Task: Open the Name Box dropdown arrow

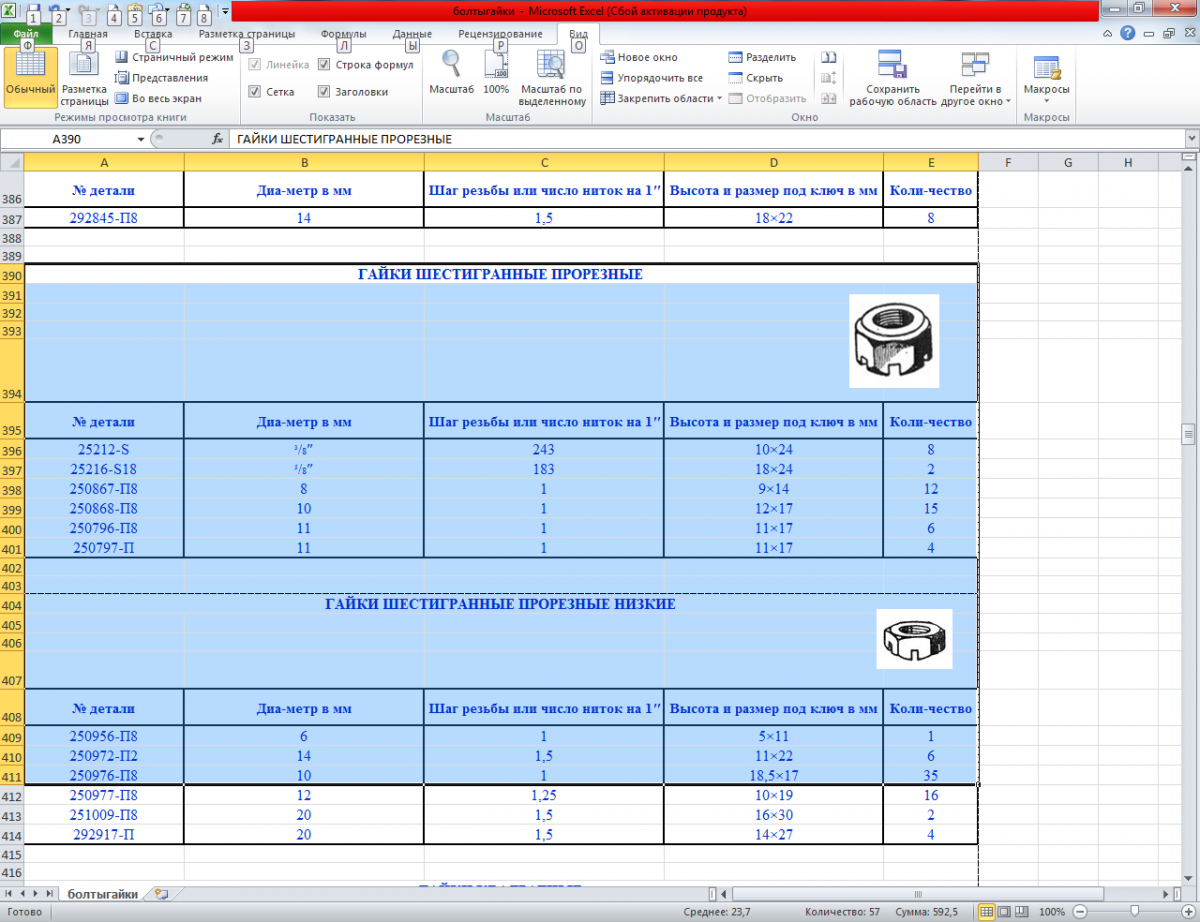Action: point(141,140)
